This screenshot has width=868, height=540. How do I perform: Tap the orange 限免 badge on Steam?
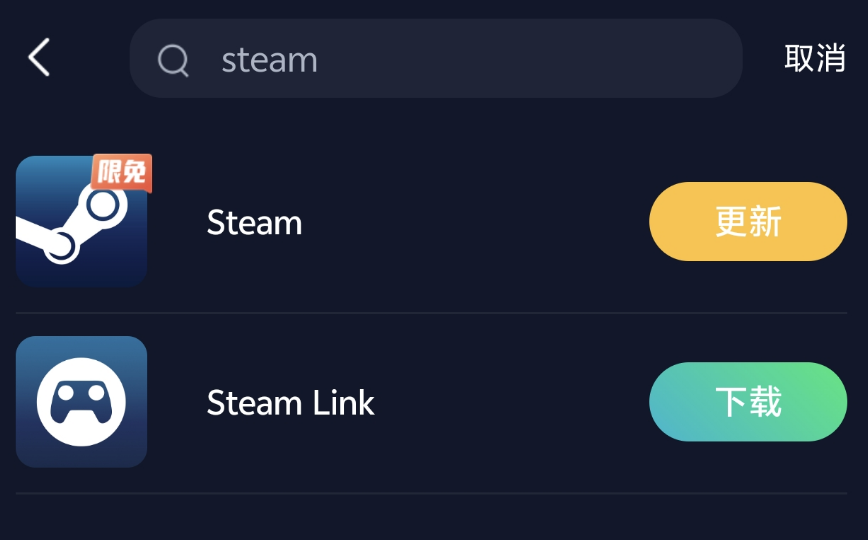[x=122, y=172]
